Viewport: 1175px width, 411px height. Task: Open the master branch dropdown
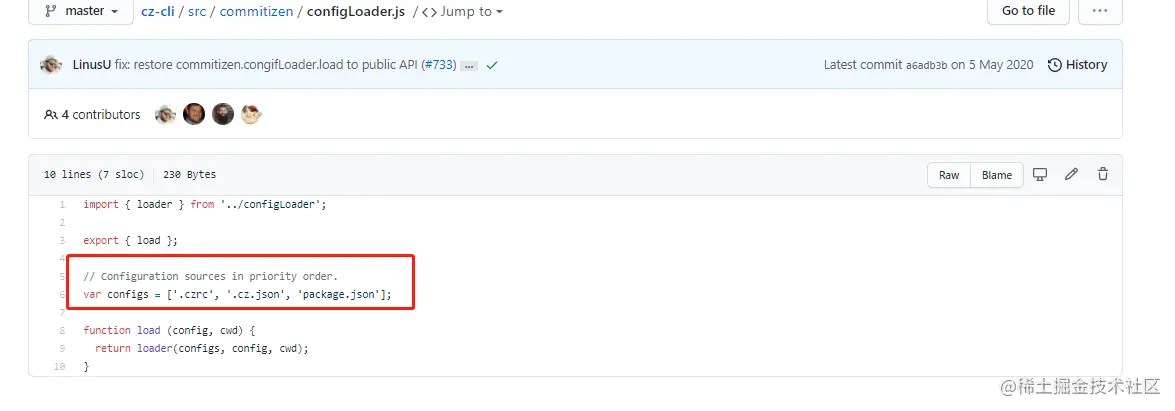[82, 11]
